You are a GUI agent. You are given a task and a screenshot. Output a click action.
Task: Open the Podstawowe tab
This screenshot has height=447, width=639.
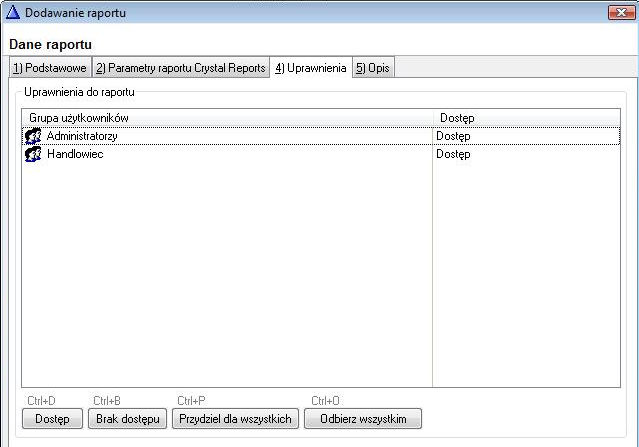[49, 68]
